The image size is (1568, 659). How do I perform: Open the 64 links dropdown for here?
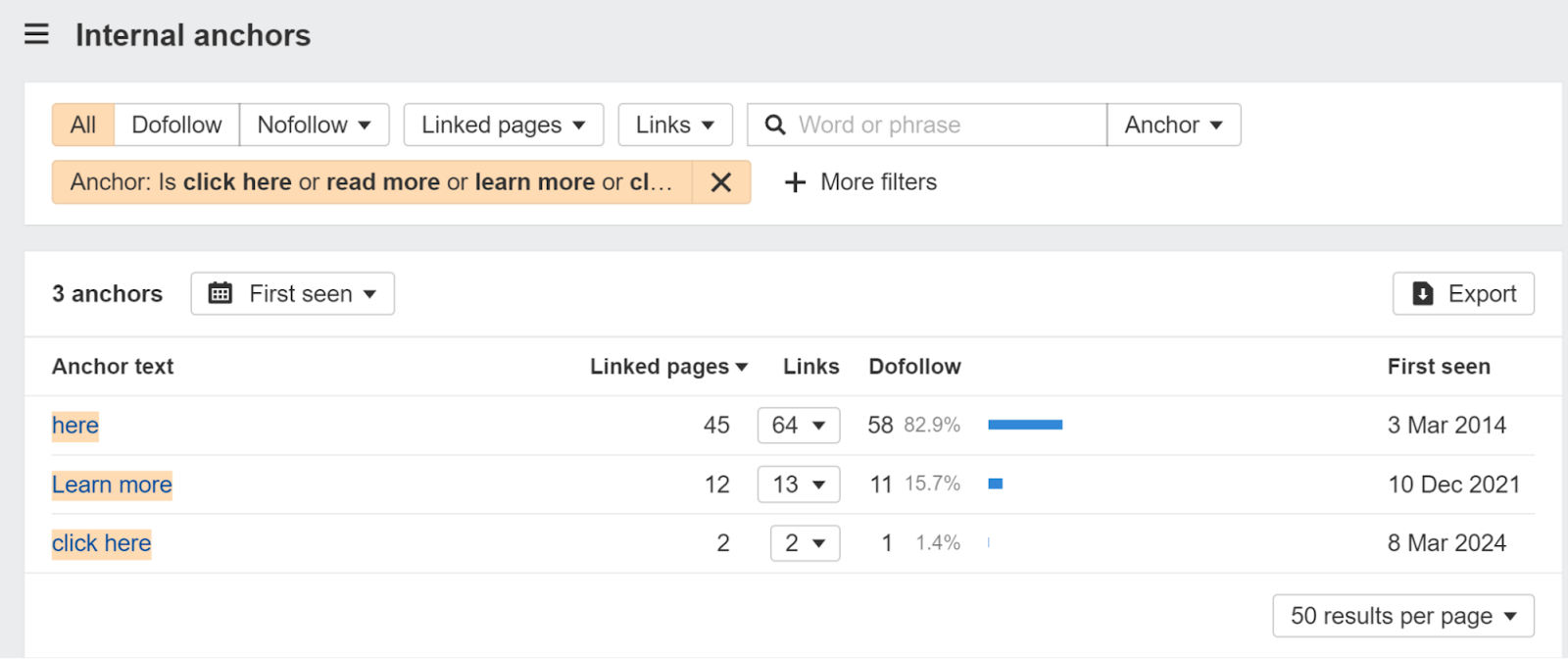799,425
